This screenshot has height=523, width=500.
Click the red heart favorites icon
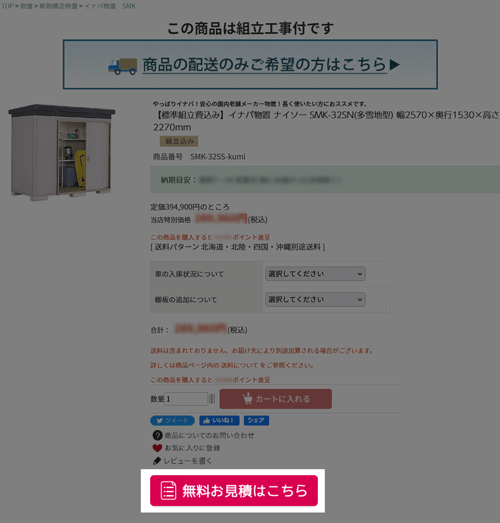point(157,448)
